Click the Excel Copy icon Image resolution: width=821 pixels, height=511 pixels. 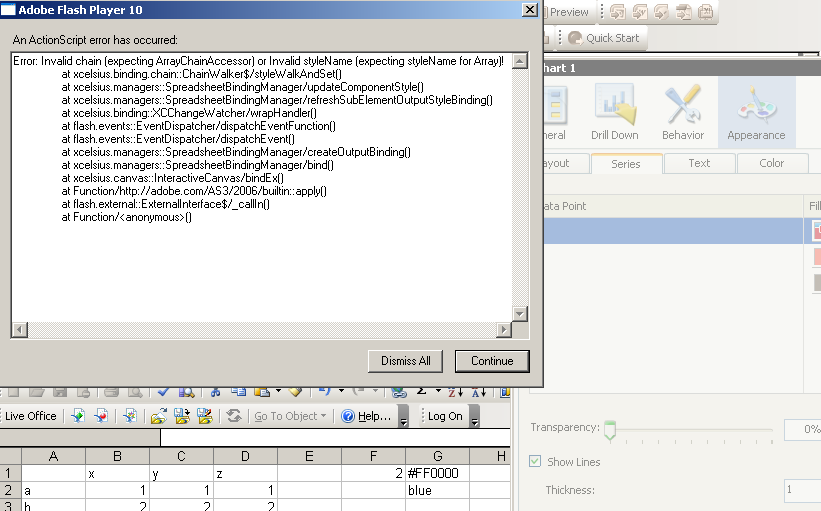238,392
